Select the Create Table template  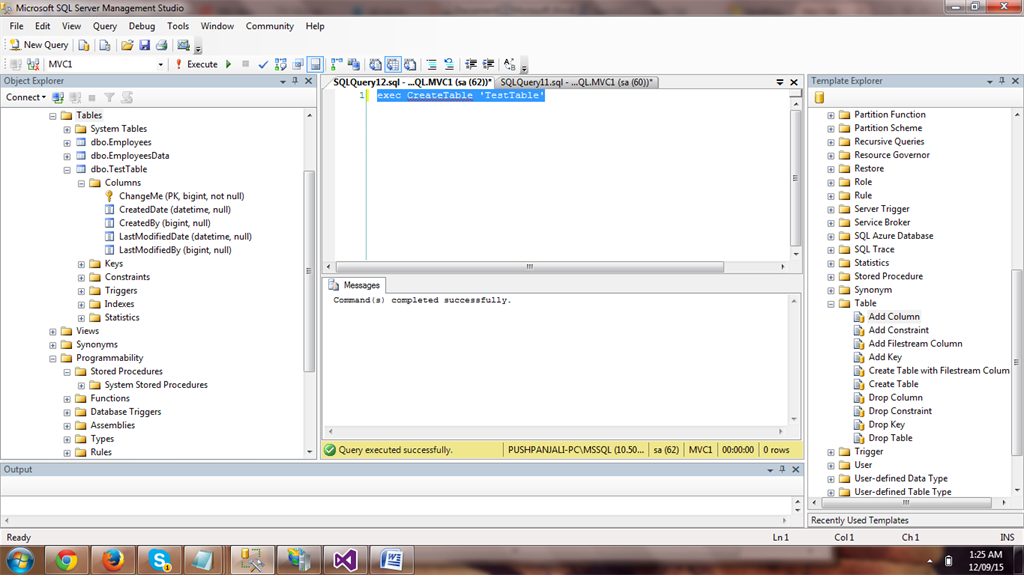[x=893, y=384]
